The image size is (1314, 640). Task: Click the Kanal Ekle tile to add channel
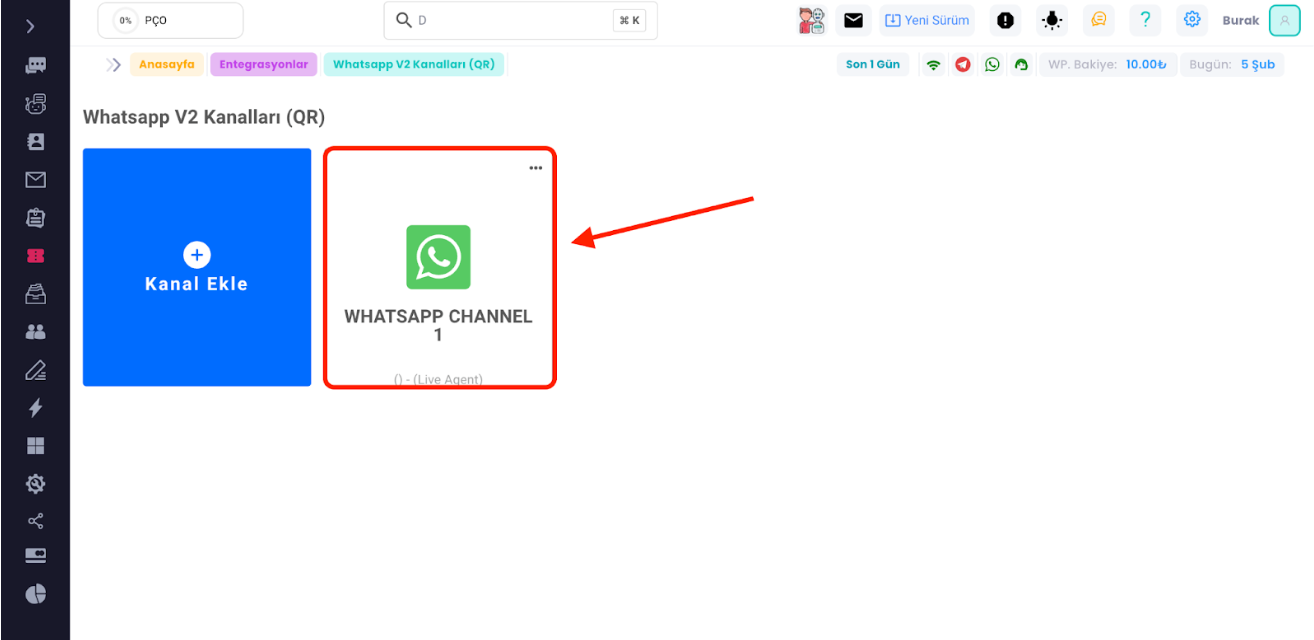pyautogui.click(x=197, y=267)
